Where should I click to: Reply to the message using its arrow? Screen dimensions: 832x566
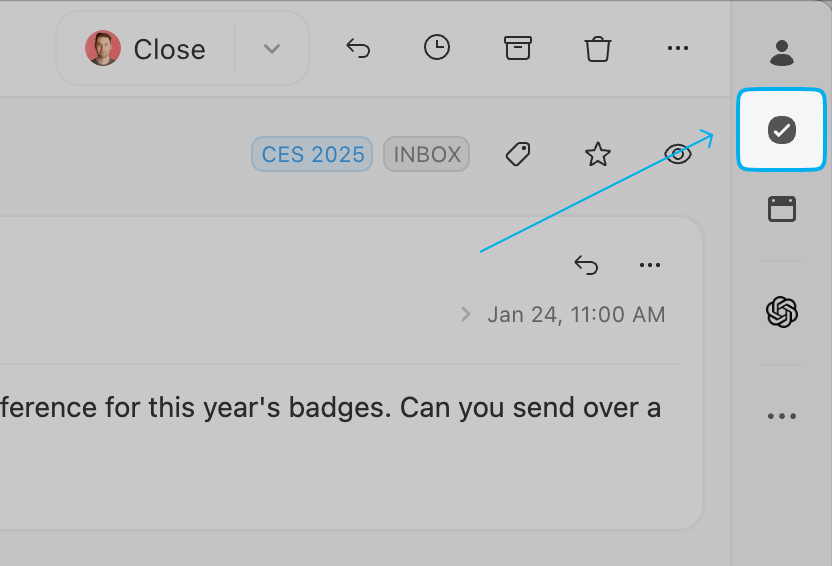[x=586, y=265]
